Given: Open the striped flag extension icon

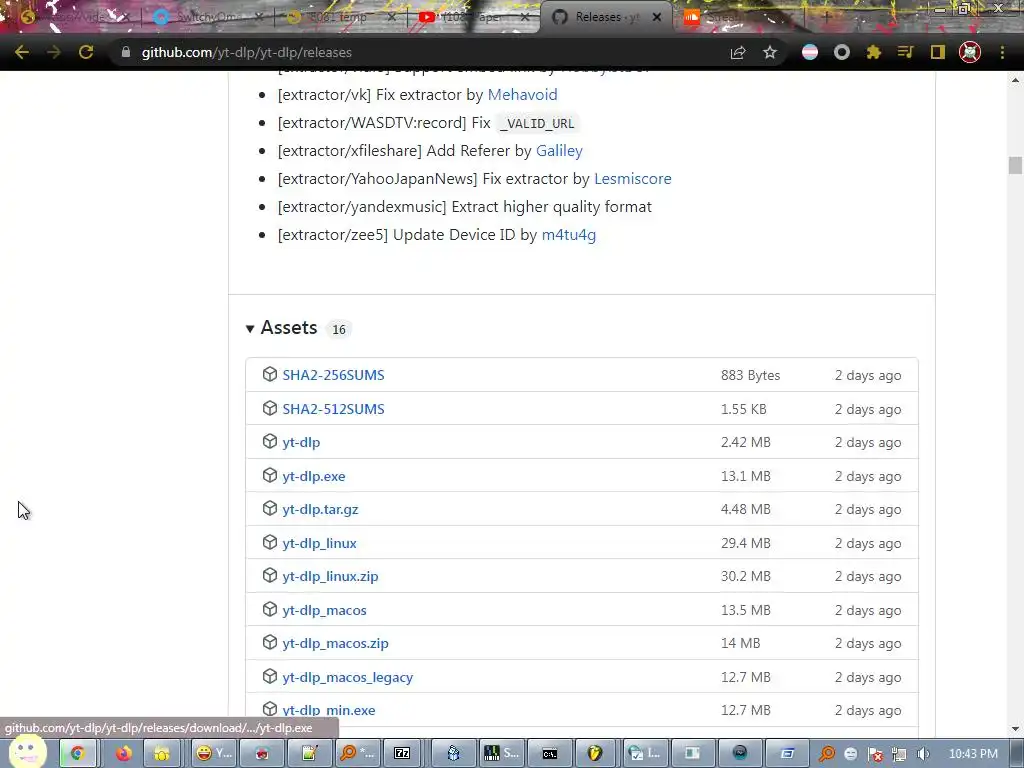Looking at the screenshot, I should tap(810, 52).
